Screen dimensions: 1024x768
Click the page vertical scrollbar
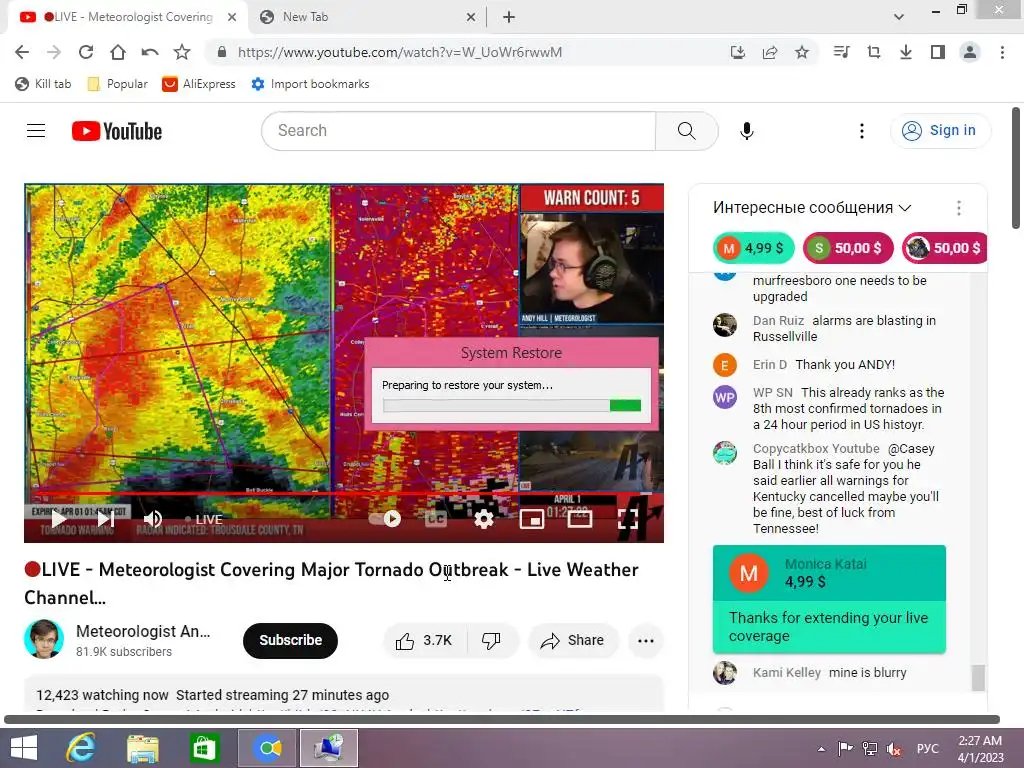(1016, 168)
